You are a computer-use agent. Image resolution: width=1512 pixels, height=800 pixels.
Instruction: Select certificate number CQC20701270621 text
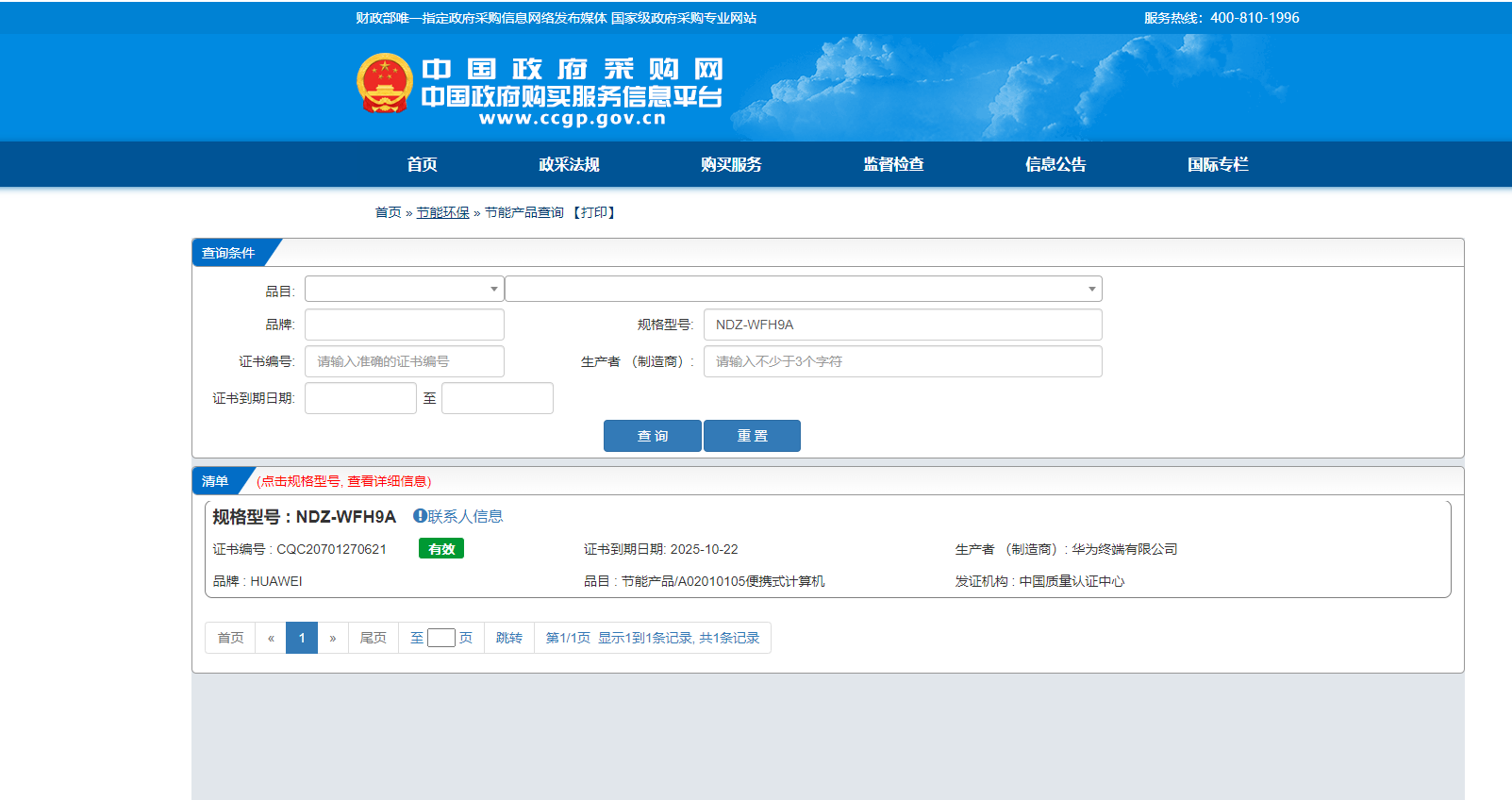coord(331,549)
